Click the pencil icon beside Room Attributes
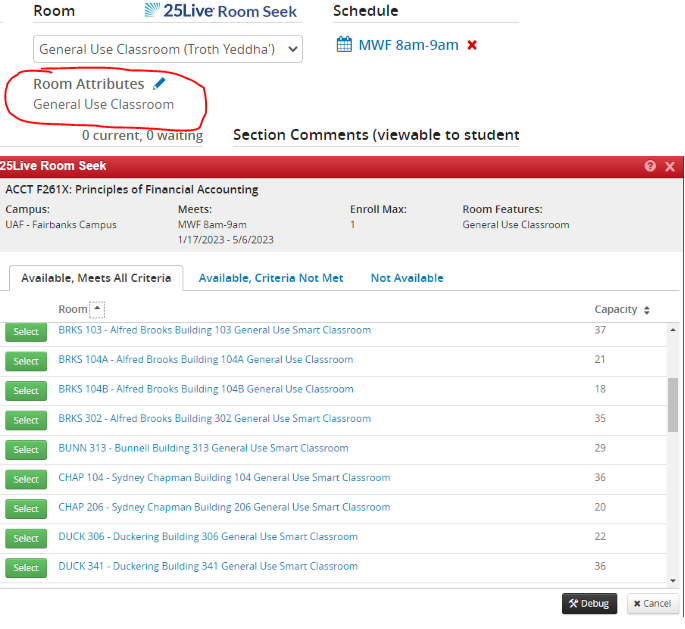Image resolution: width=685 pixels, height=629 pixels. pos(160,84)
